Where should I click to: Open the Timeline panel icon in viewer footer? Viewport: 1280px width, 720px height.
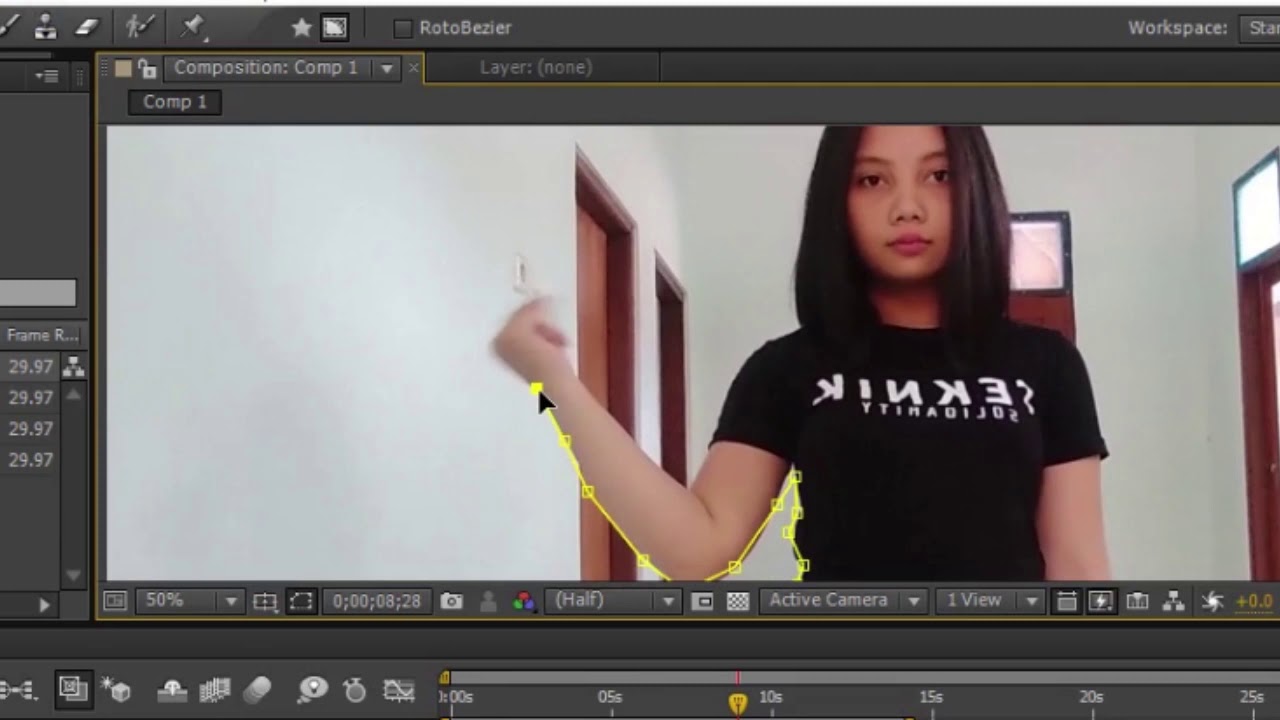point(1137,601)
